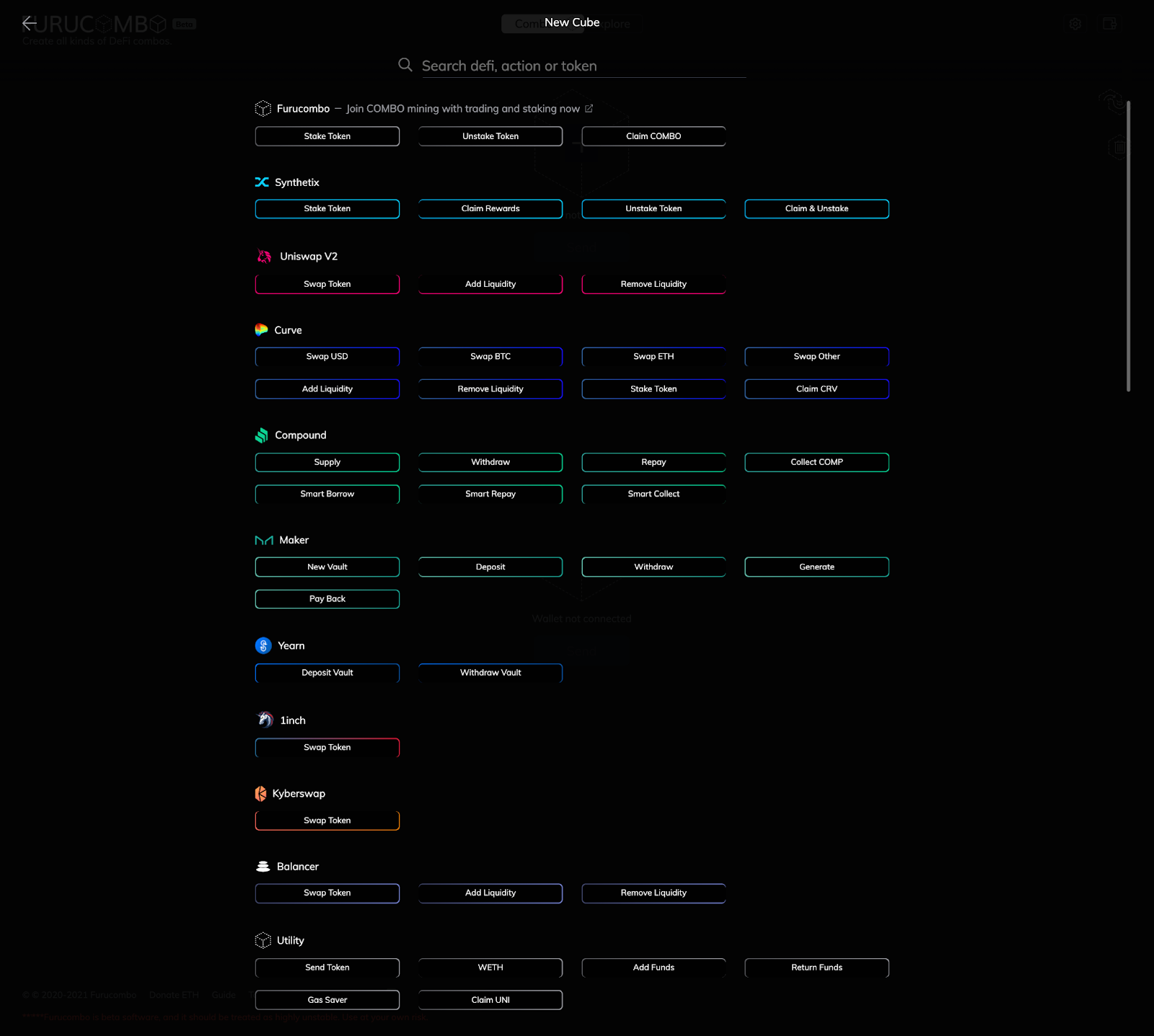Viewport: 1154px width, 1036px height.
Task: Pick Return Funds action
Action: click(x=816, y=968)
